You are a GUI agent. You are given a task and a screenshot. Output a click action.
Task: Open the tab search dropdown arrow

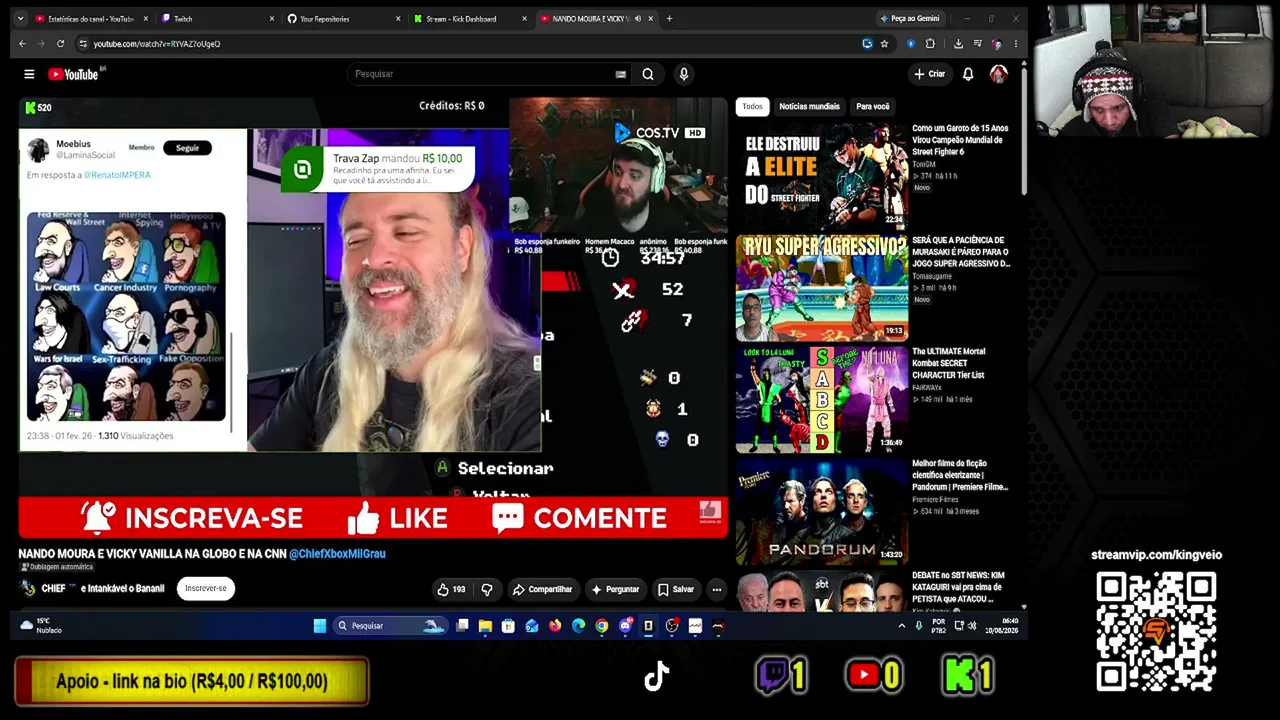pos(22,19)
